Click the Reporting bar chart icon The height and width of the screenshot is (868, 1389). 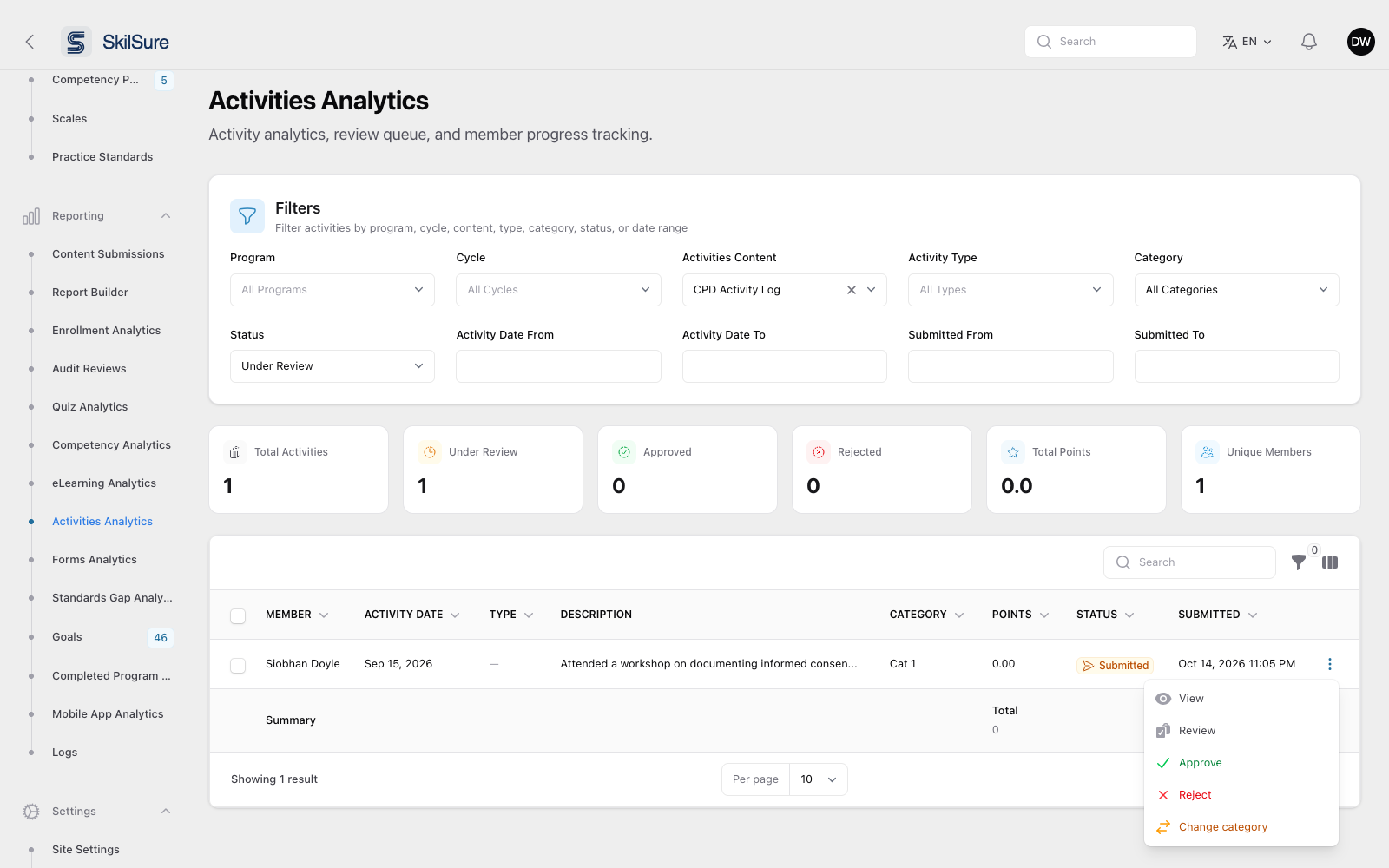click(x=31, y=216)
